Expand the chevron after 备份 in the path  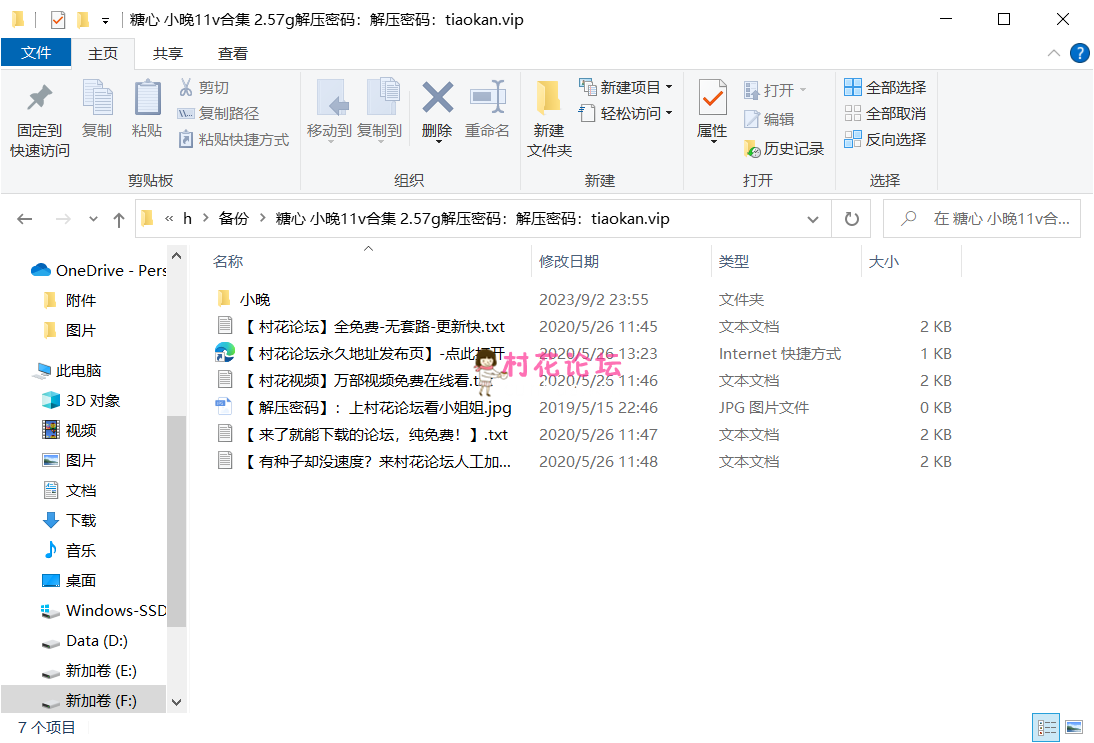262,218
